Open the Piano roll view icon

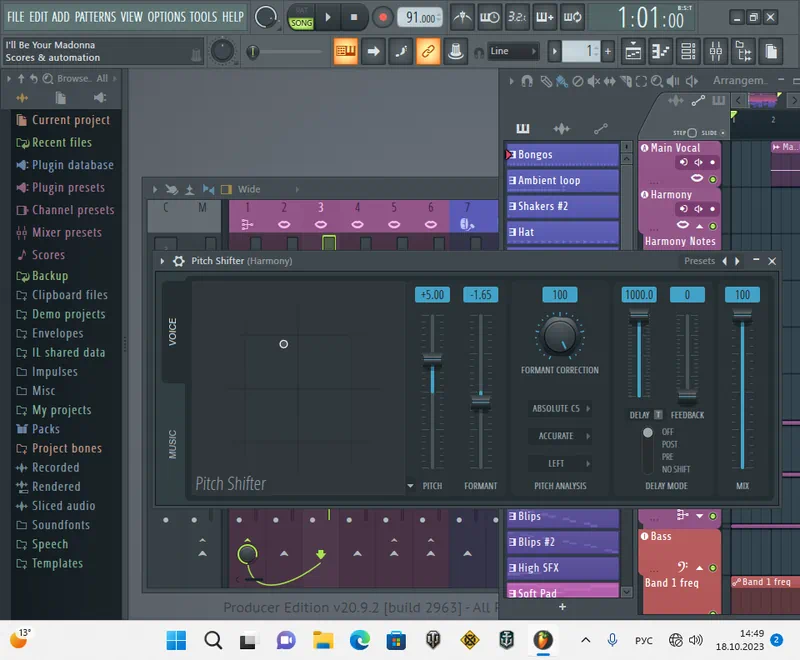tap(661, 51)
